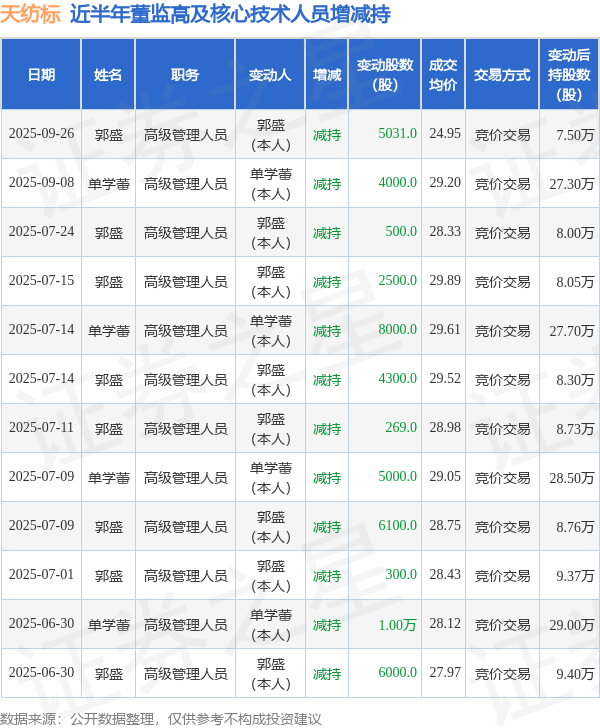This screenshot has height=728, width=600.
Task: Click share change value 2500.0
Action: [398, 280]
